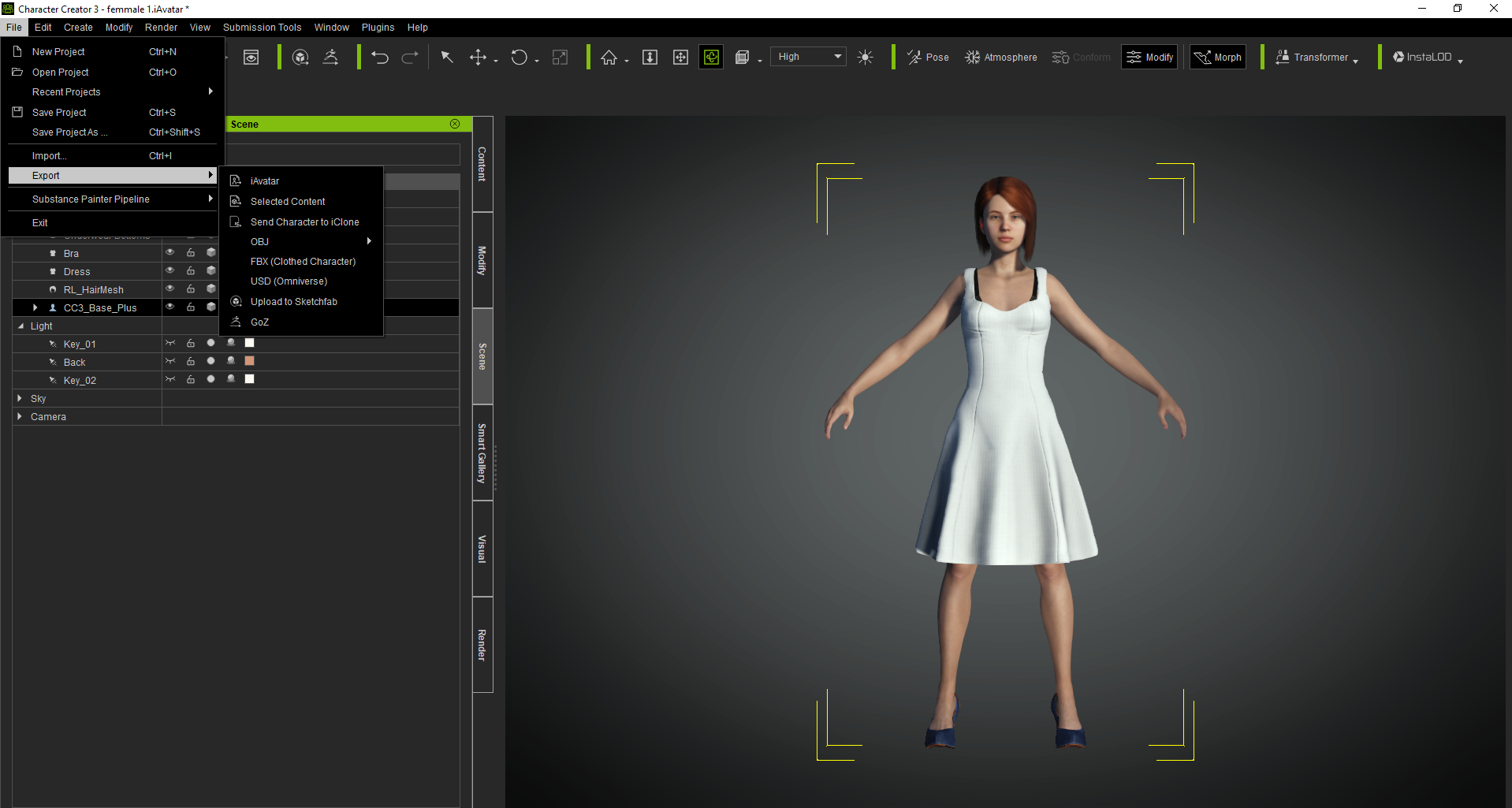The image size is (1512, 808).
Task: Toggle the lock on Key_01 light
Action: 191,344
